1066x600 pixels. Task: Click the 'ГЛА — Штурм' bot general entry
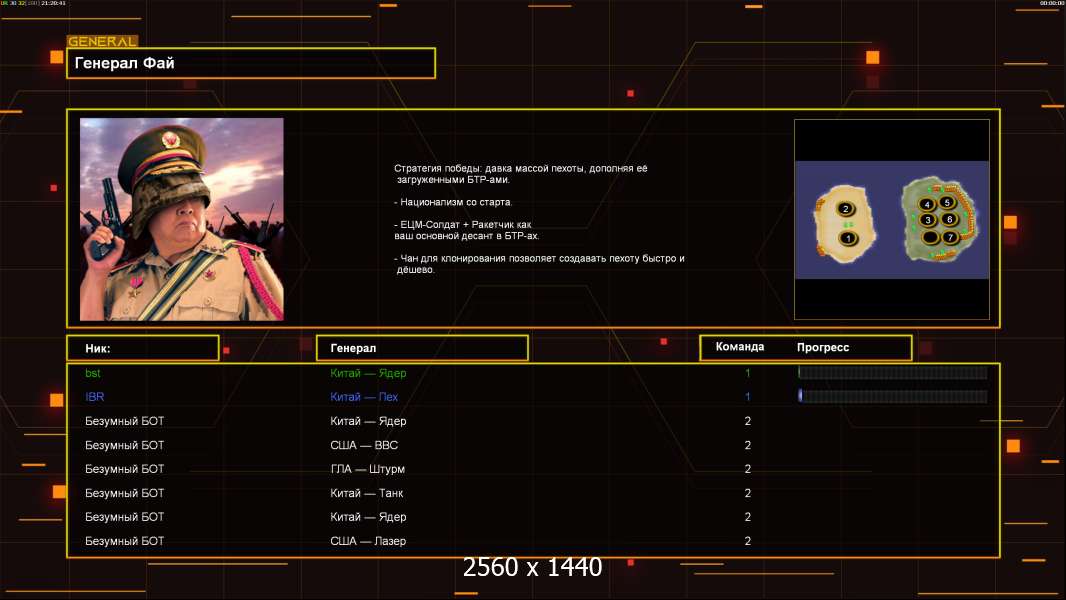tap(367, 469)
